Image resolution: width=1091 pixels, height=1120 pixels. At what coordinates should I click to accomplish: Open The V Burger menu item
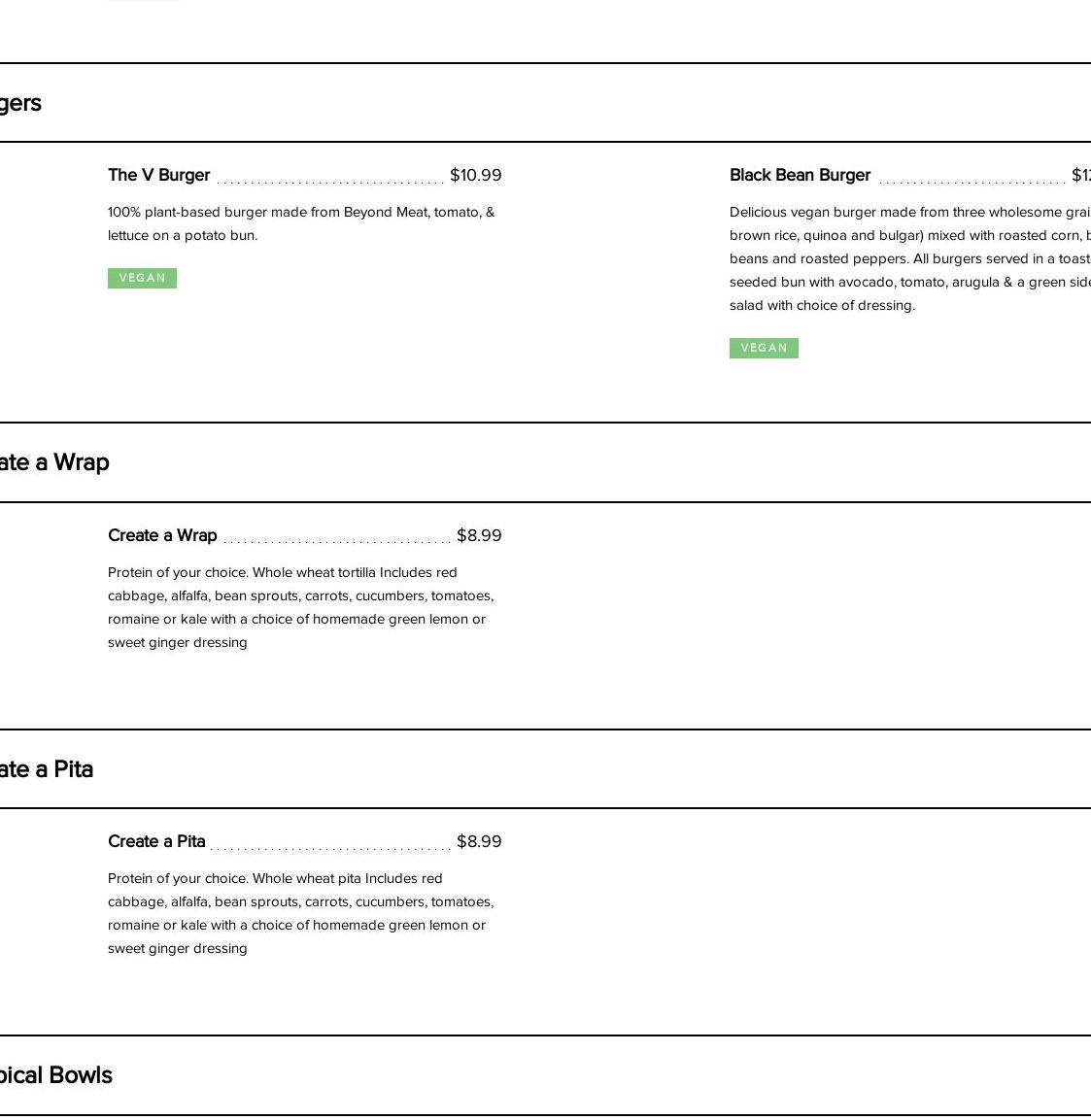pyautogui.click(x=158, y=175)
